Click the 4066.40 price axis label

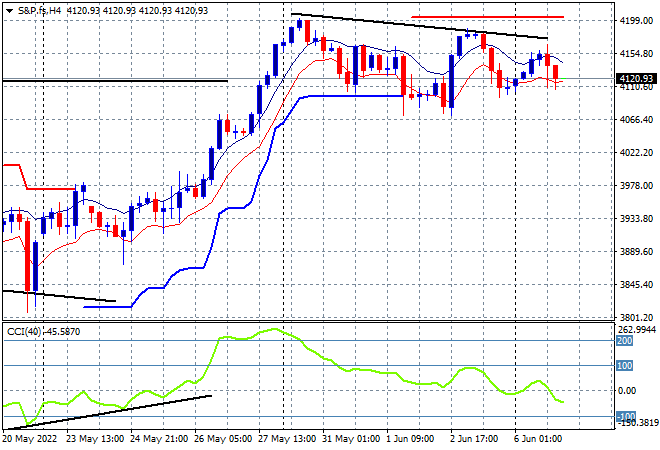[636, 120]
